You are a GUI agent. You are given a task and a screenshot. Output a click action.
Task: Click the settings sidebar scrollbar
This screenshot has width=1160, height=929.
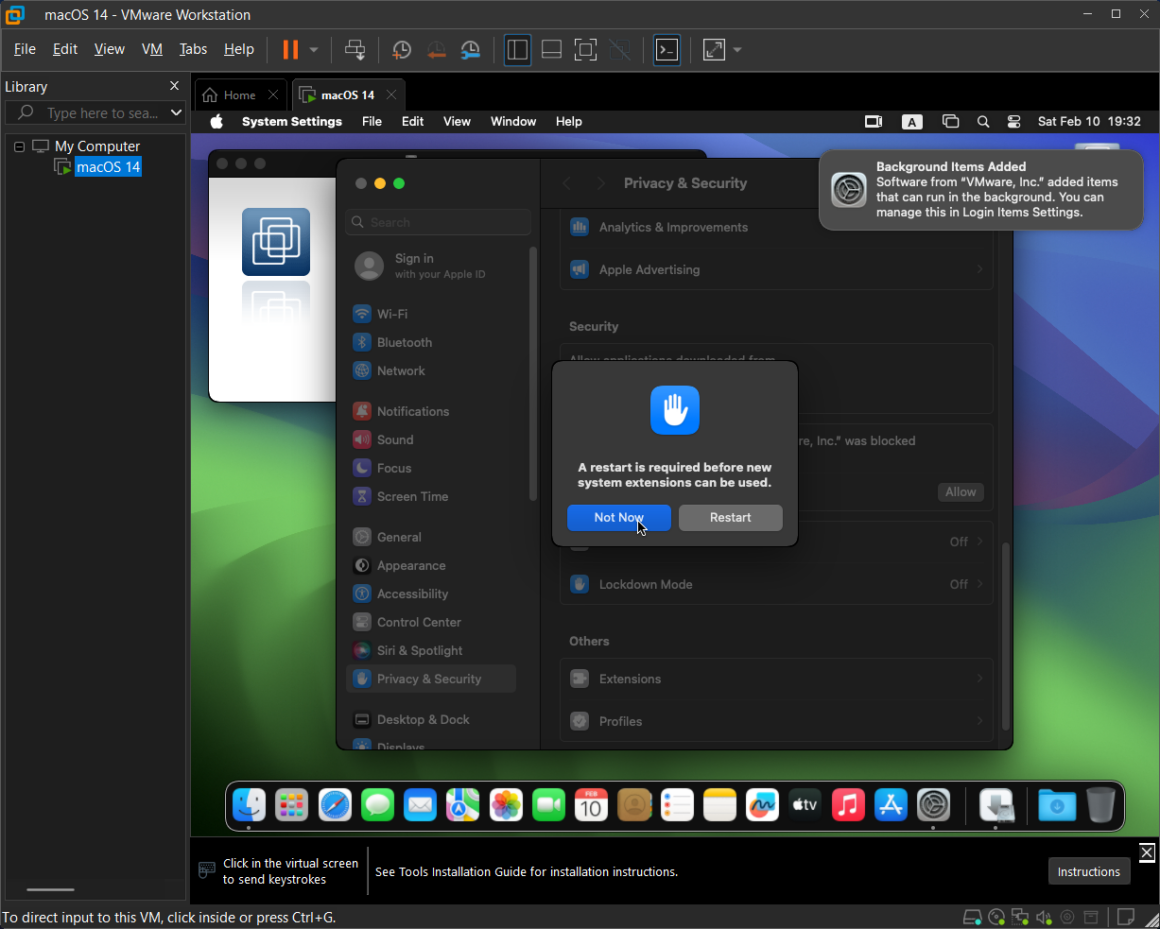[x=533, y=374]
